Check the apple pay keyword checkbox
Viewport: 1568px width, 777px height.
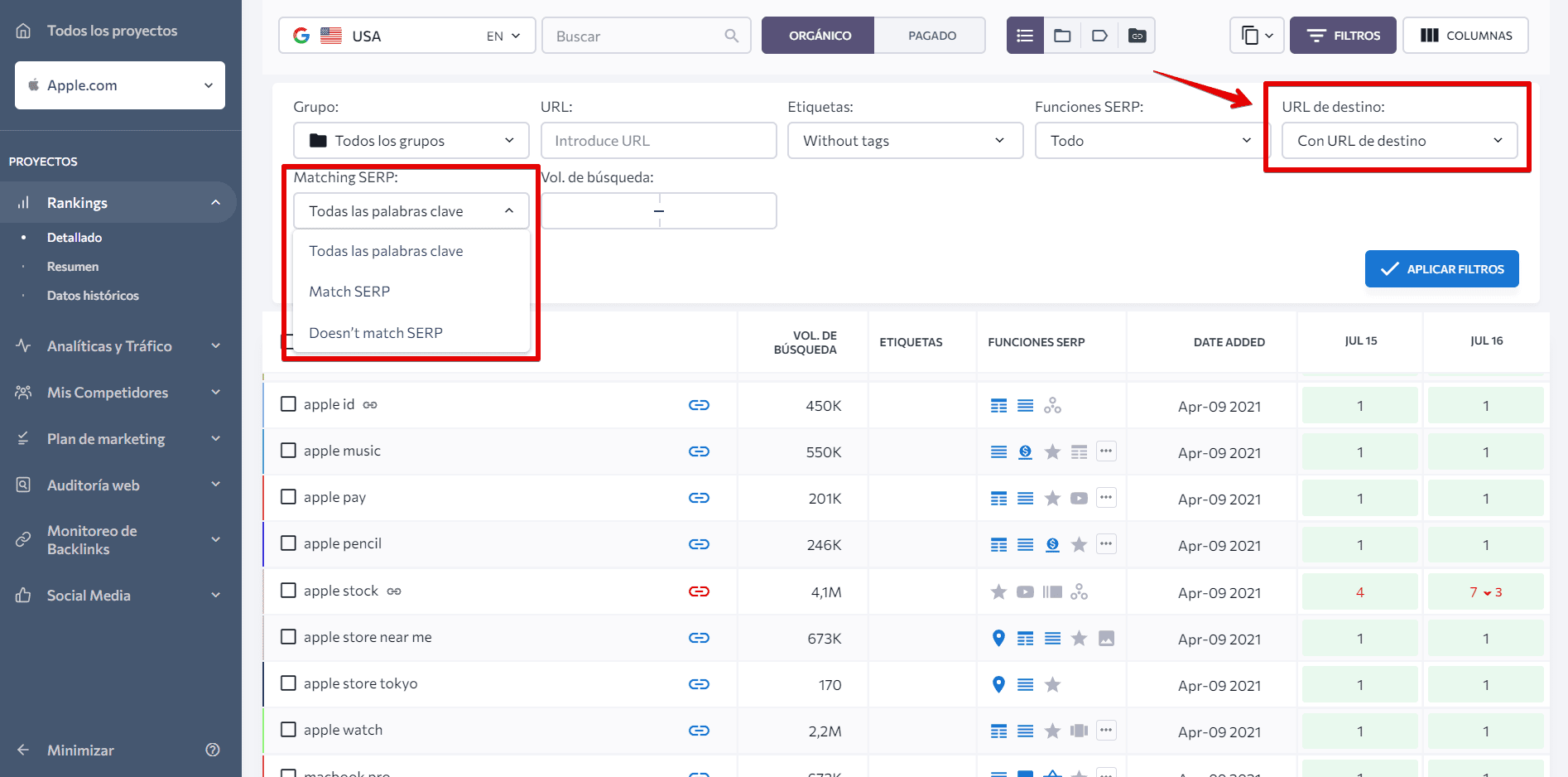288,497
